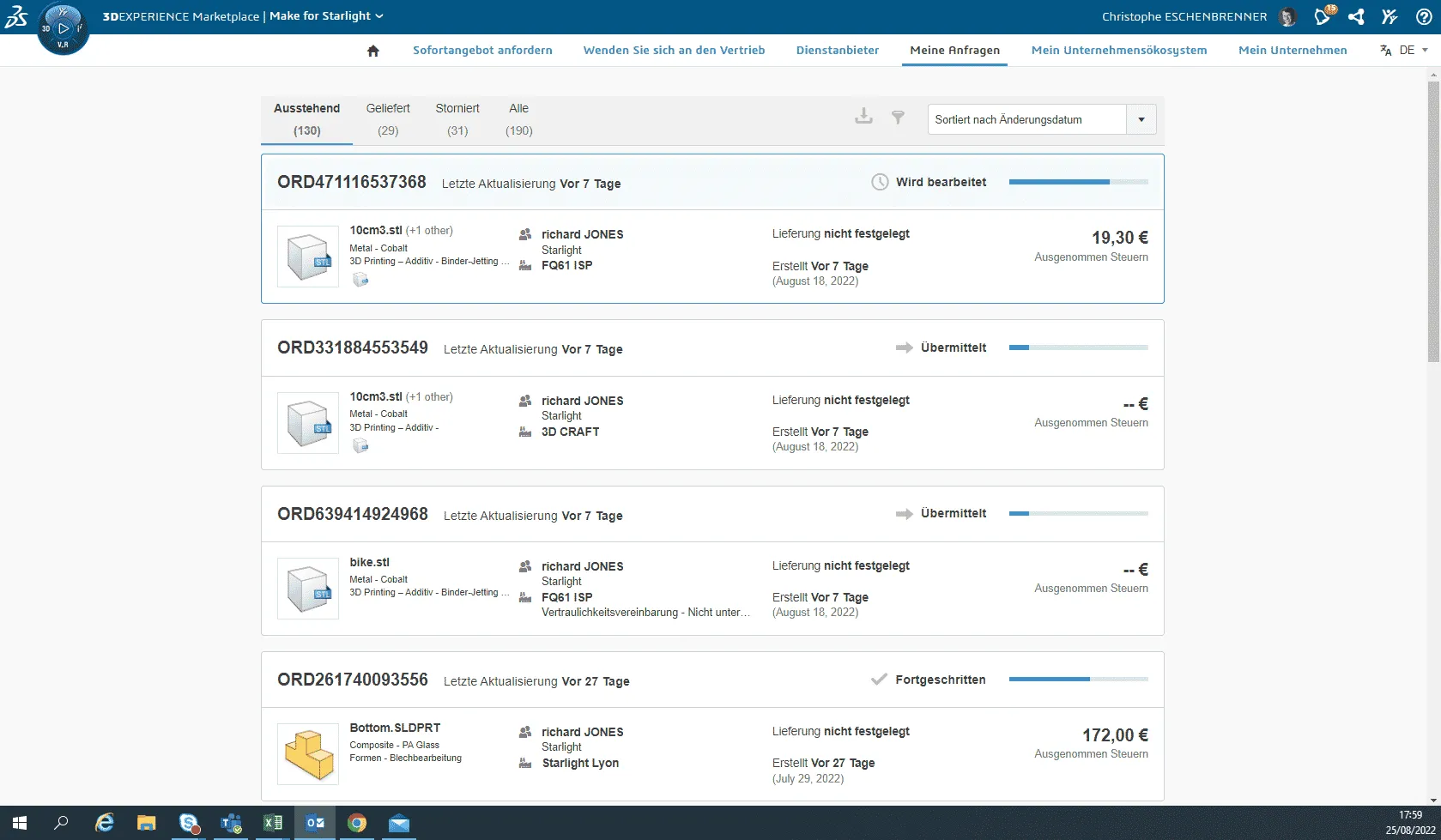Select the Alle tab showing 190 entries
The width and height of the screenshot is (1441, 840).
(x=518, y=118)
